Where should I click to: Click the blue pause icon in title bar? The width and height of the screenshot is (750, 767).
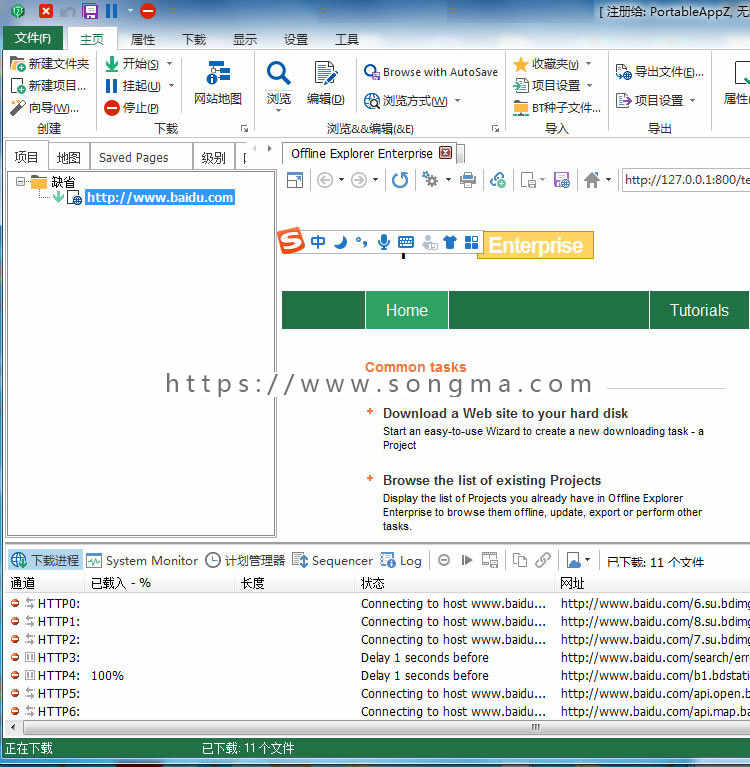coord(112,11)
